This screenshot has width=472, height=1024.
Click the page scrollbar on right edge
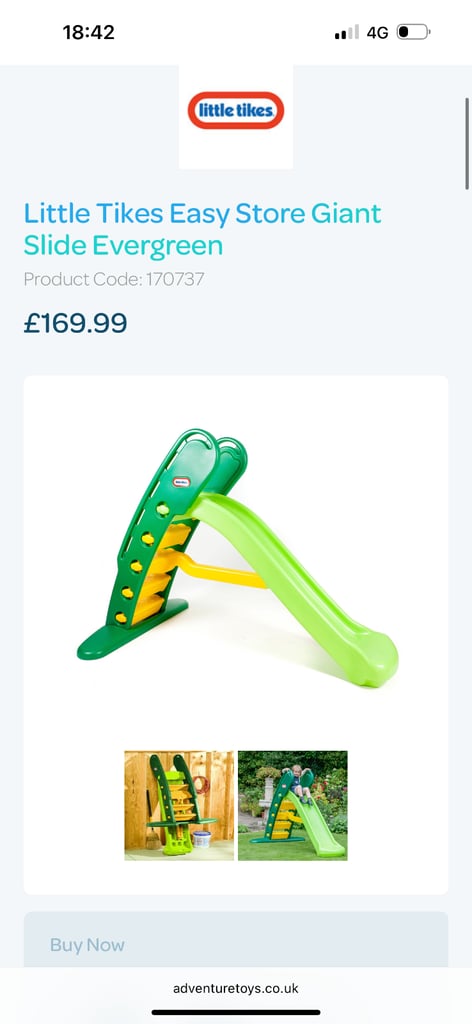coord(467,143)
